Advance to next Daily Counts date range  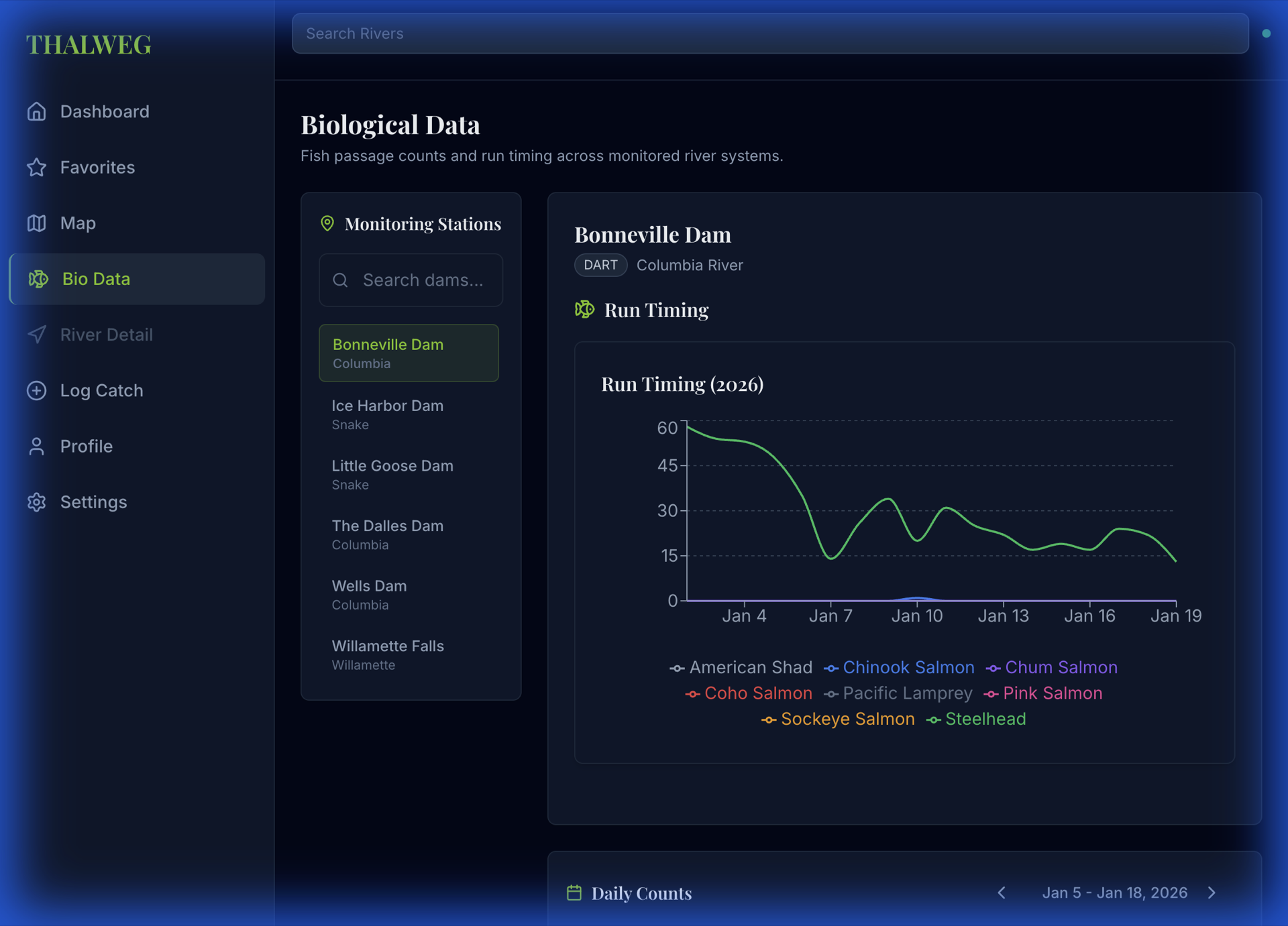(1212, 892)
